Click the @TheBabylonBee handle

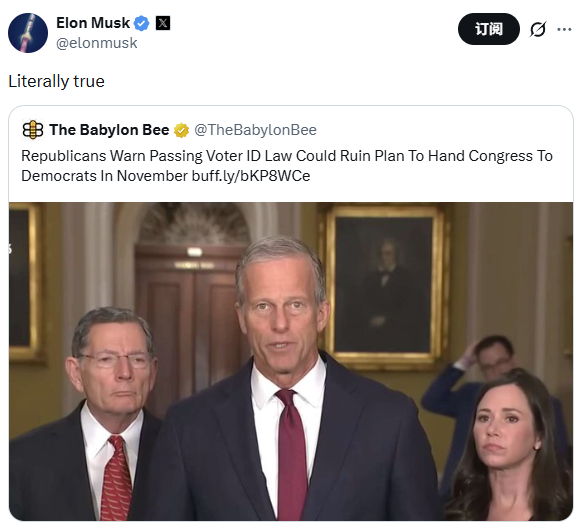[x=255, y=130]
